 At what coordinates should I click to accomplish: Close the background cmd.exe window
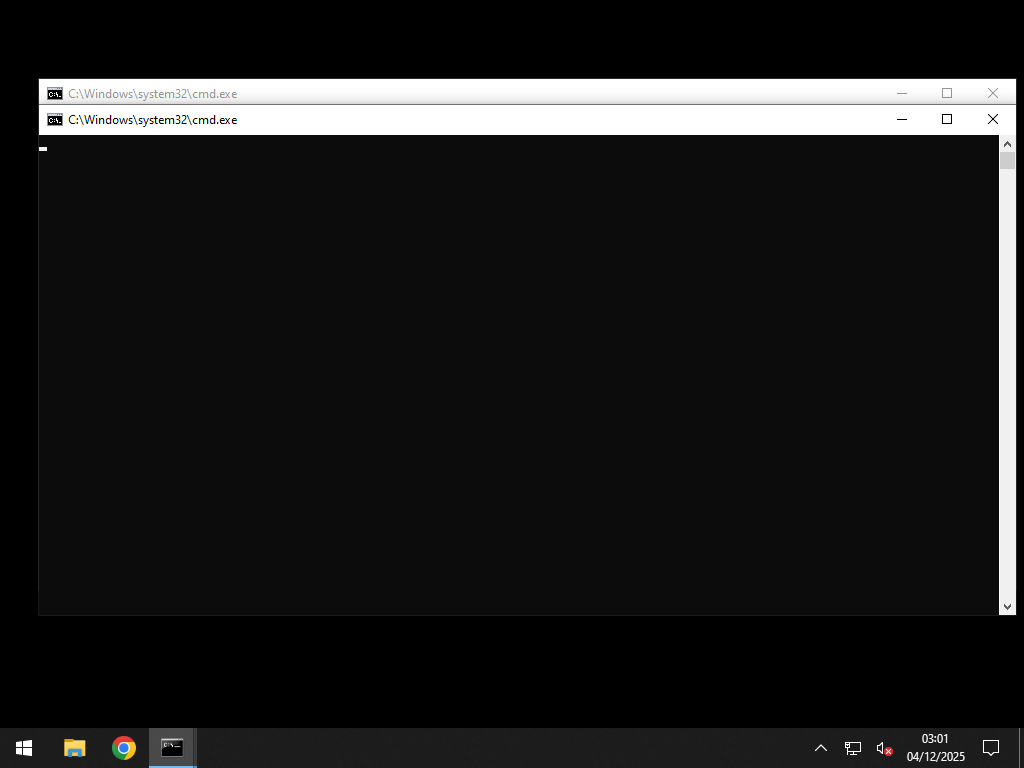click(x=993, y=93)
